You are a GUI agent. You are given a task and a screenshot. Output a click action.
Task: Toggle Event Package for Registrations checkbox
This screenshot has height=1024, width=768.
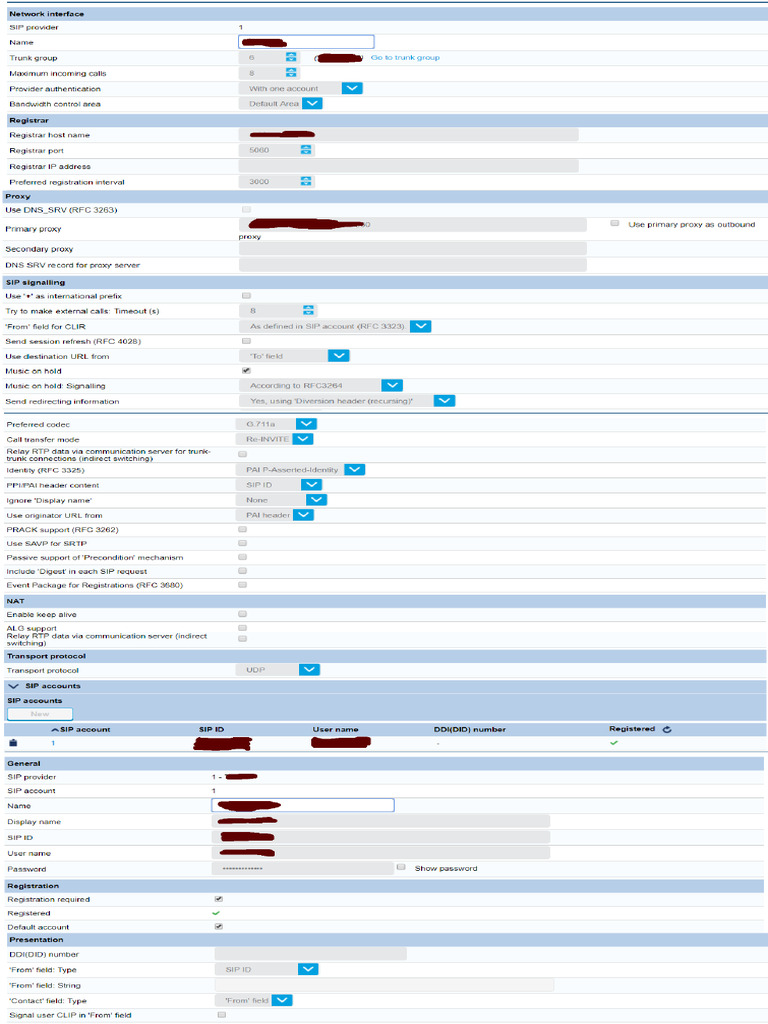(242, 585)
